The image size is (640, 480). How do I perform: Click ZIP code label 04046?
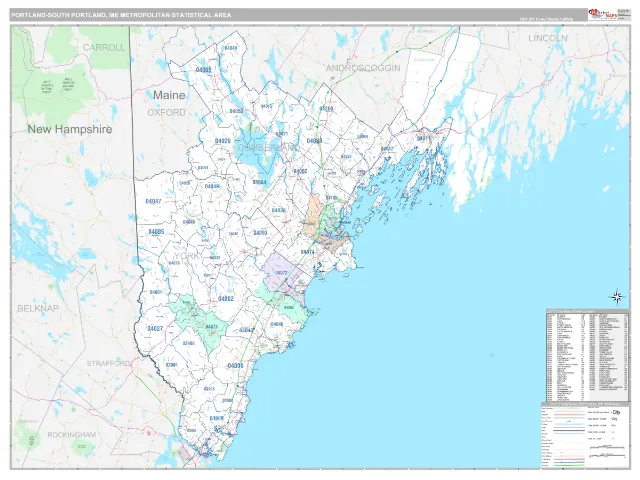(277, 324)
